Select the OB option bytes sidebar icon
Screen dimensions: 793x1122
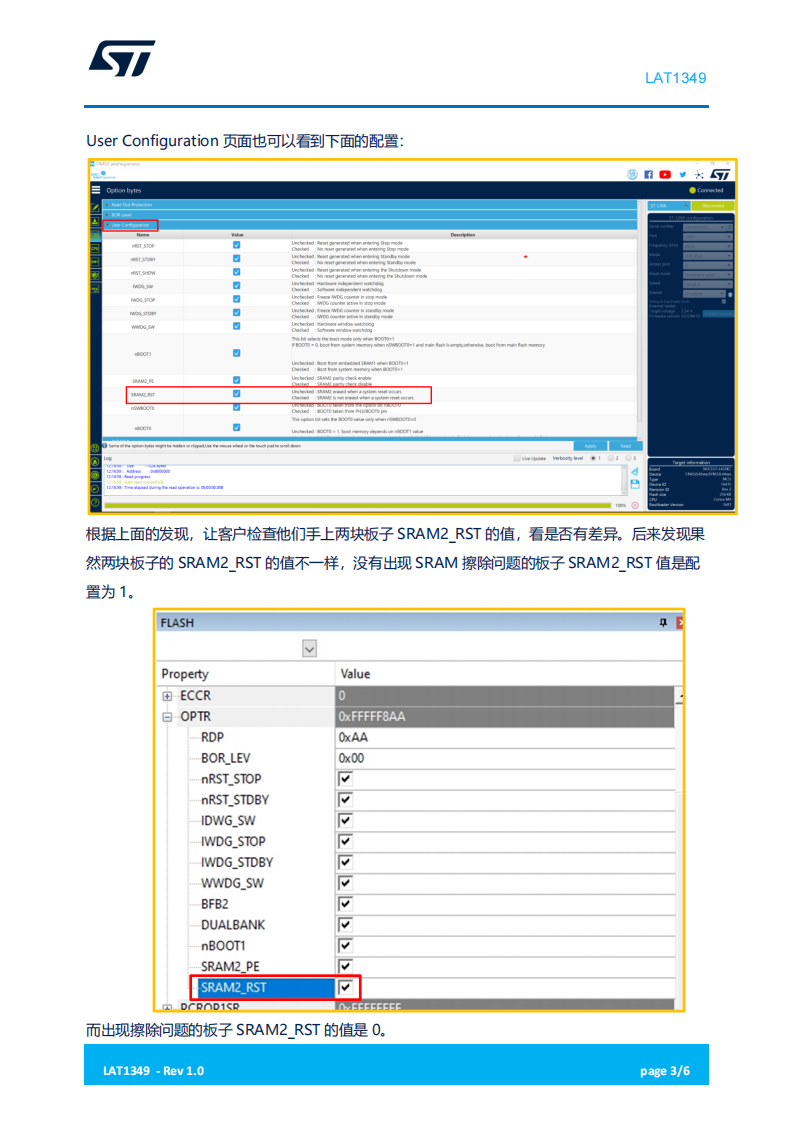(x=95, y=235)
